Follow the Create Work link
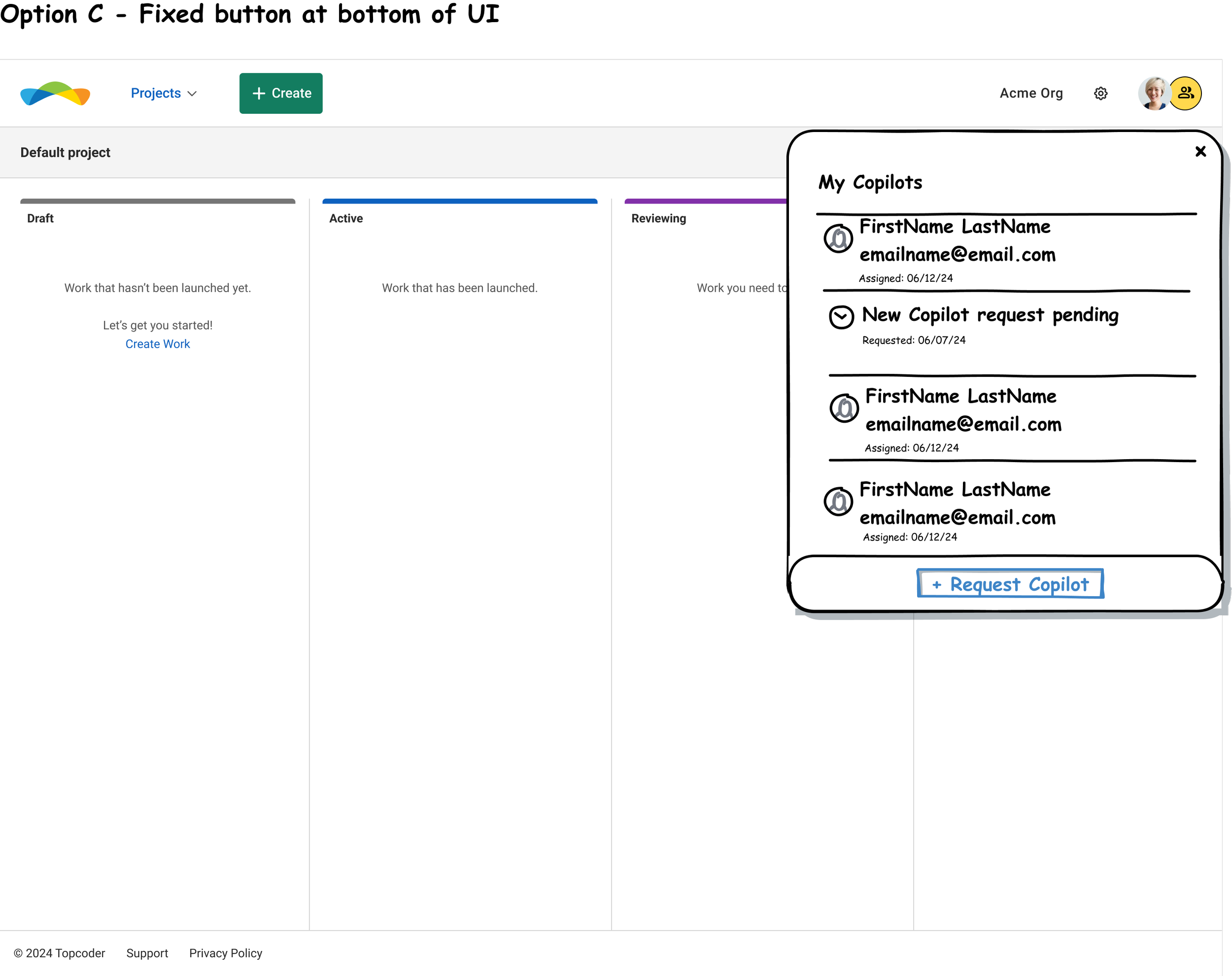The image size is (1232, 976). pyautogui.click(x=158, y=344)
